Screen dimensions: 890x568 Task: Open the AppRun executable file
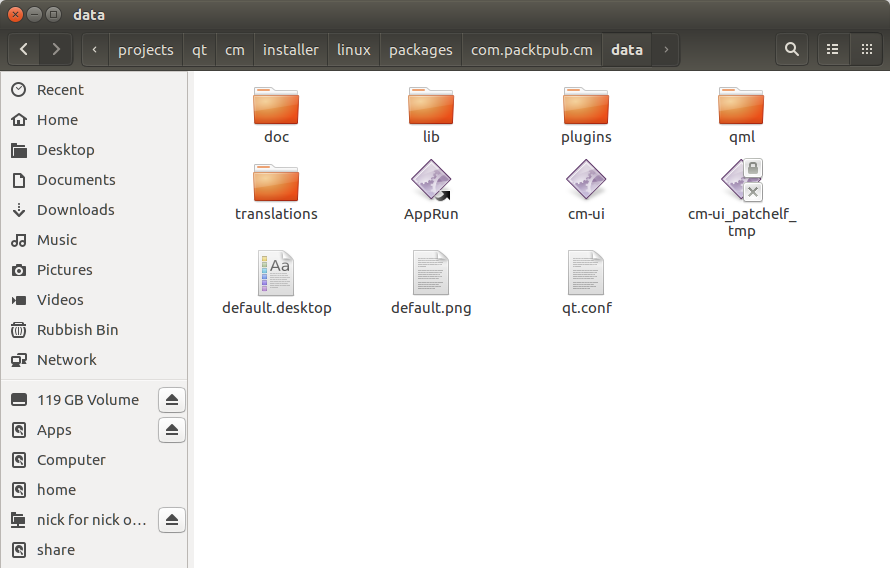(431, 182)
